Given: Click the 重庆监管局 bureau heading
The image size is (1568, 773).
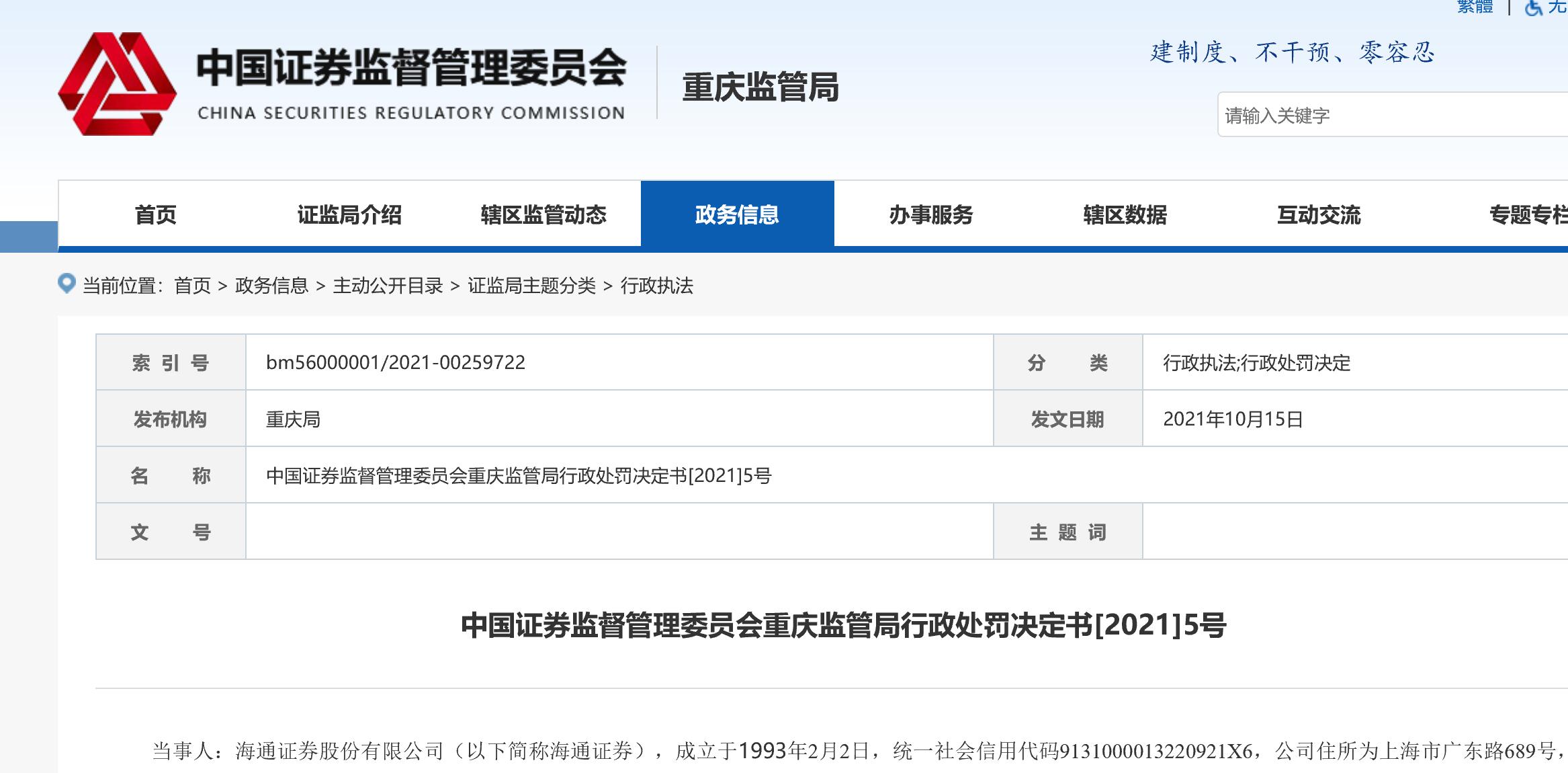Looking at the screenshot, I should click(760, 88).
